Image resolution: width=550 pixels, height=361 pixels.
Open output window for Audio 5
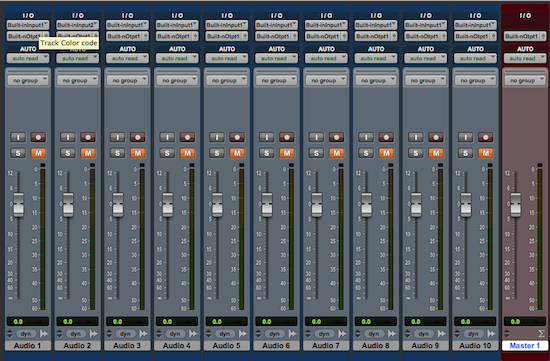click(x=243, y=334)
